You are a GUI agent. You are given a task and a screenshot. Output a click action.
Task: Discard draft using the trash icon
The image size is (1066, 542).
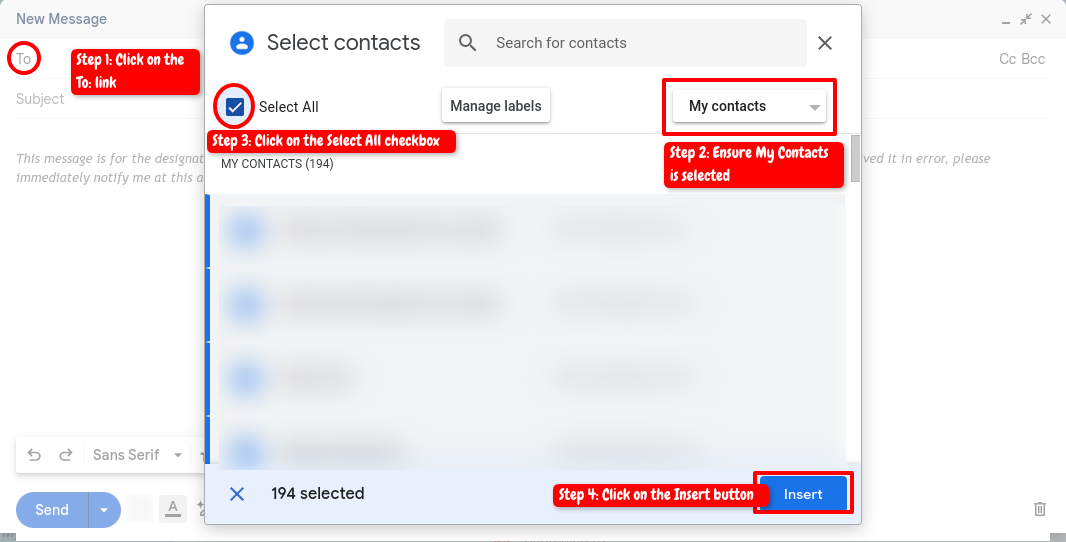click(1039, 509)
